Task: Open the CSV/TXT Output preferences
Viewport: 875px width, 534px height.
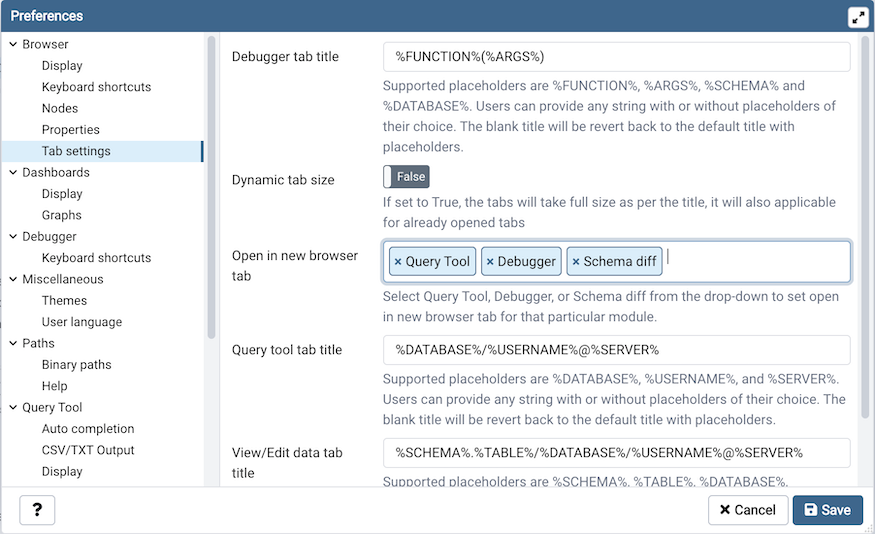Action: coord(88,450)
